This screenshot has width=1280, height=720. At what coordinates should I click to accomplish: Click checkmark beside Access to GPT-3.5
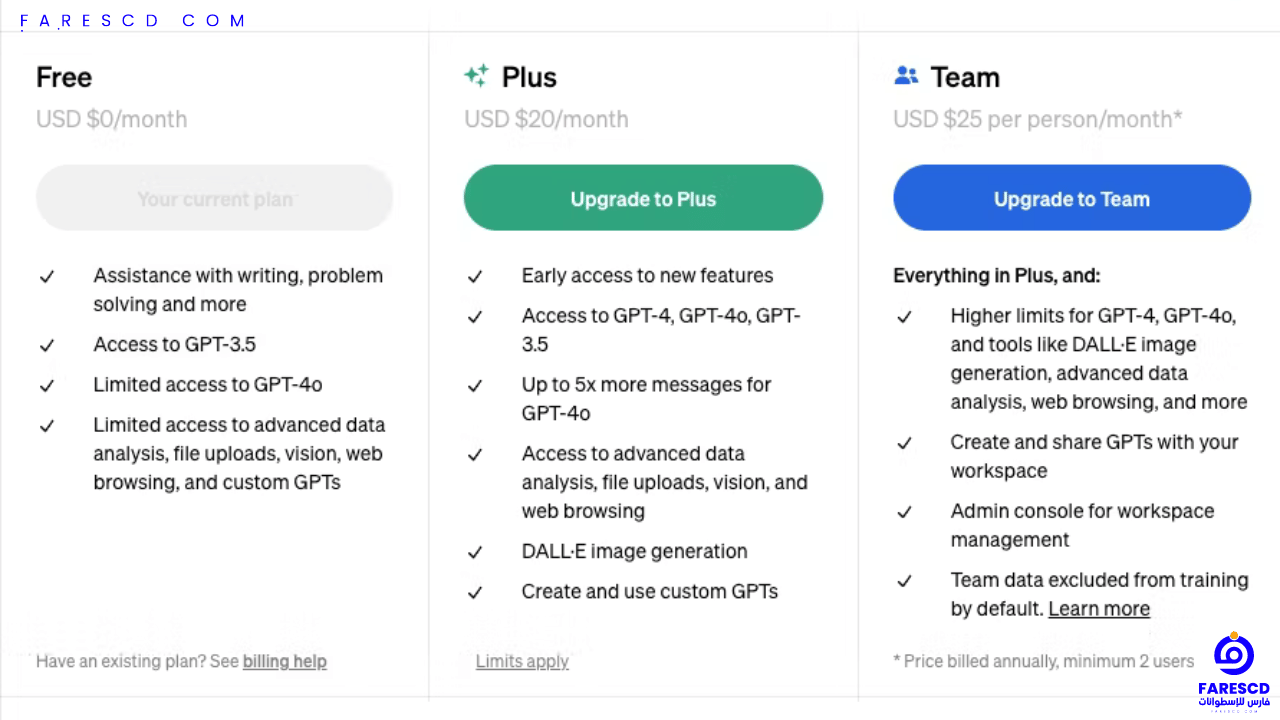click(x=47, y=345)
